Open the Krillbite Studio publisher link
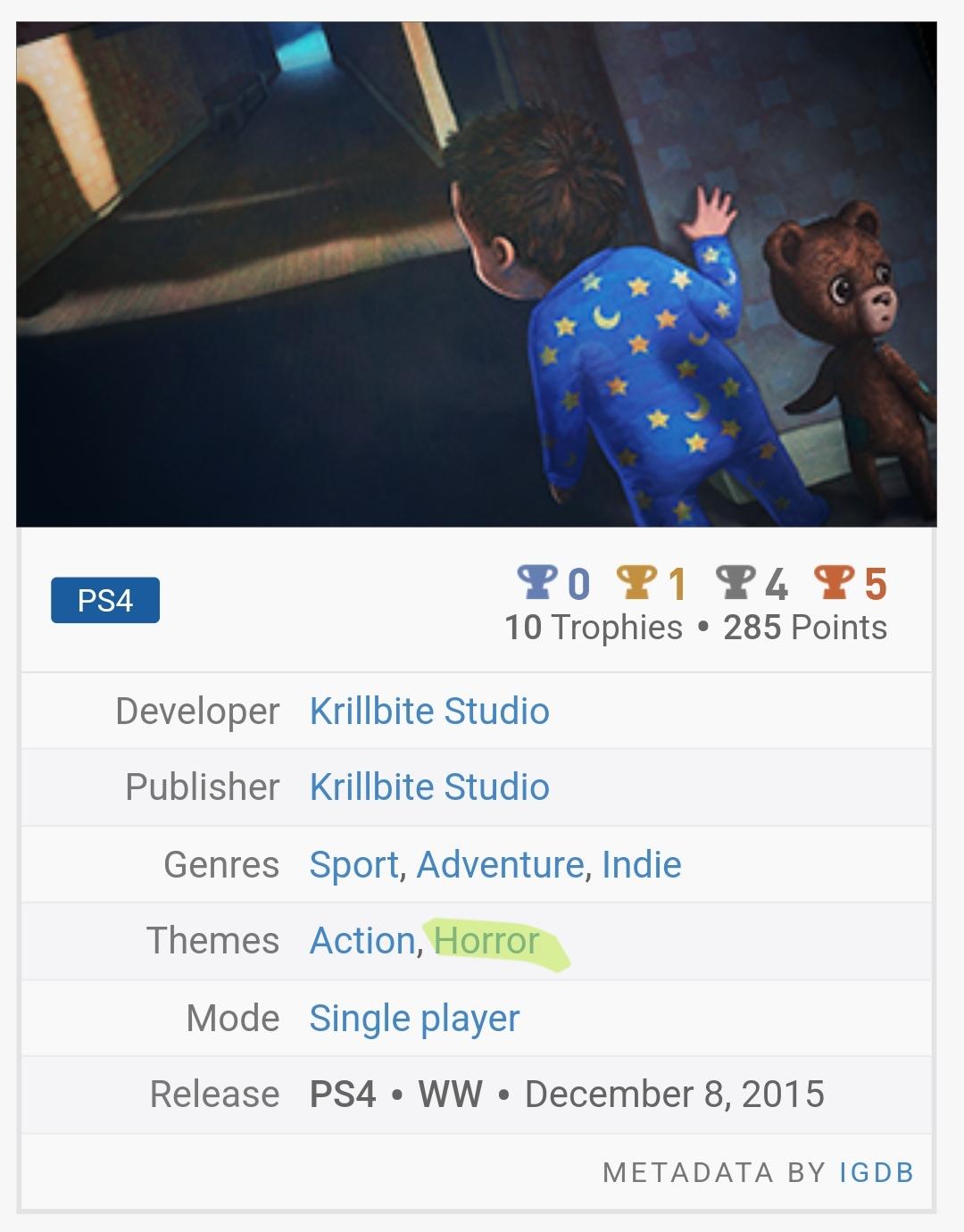This screenshot has width=964, height=1232. click(x=429, y=787)
